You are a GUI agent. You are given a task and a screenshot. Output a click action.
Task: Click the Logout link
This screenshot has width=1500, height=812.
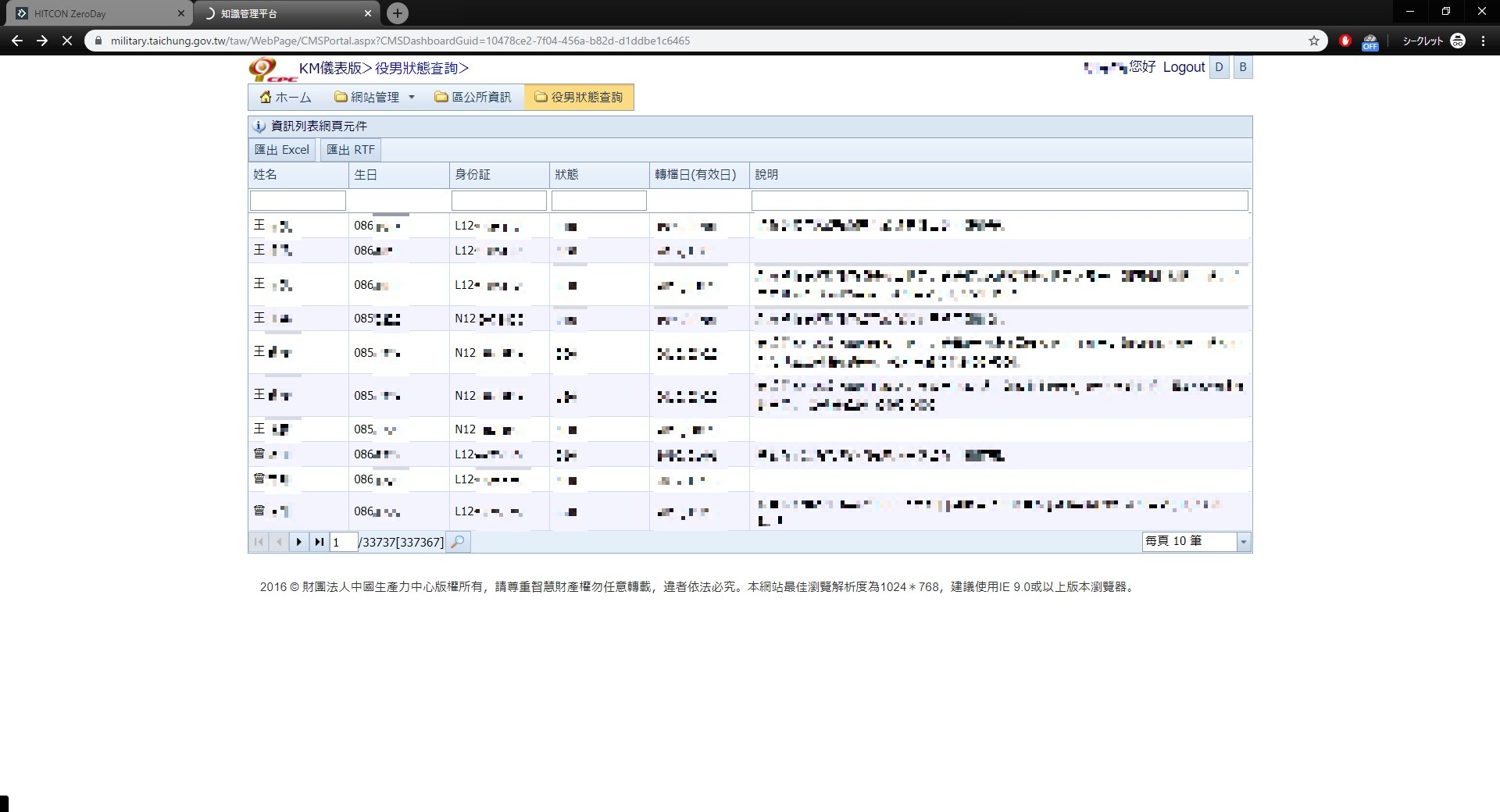pos(1184,67)
